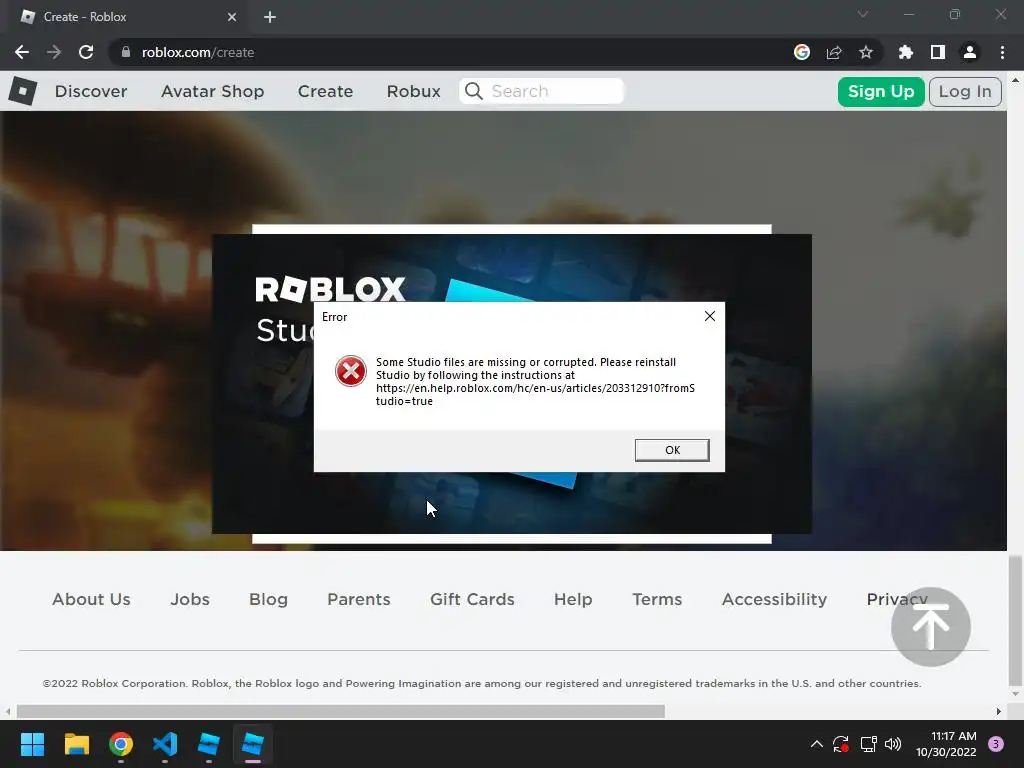Click the scroll-to-top arrow button
1024x768 pixels.
(x=931, y=626)
